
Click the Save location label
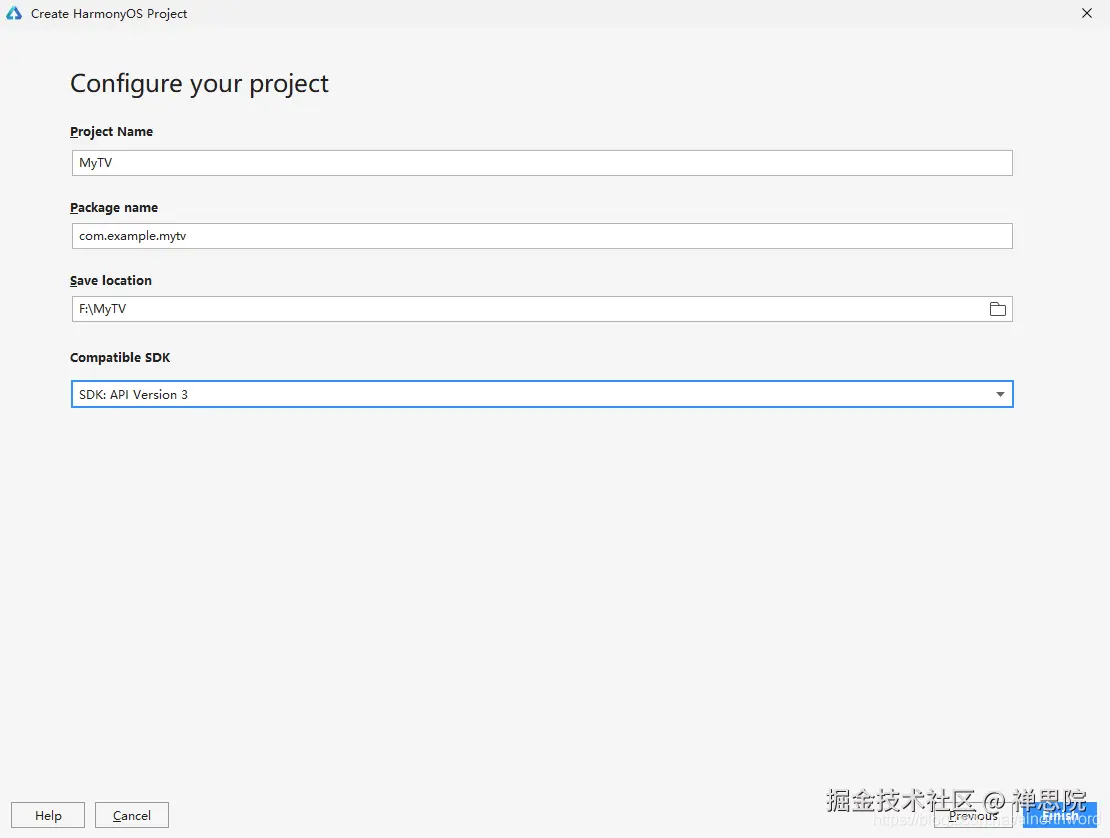click(110, 280)
